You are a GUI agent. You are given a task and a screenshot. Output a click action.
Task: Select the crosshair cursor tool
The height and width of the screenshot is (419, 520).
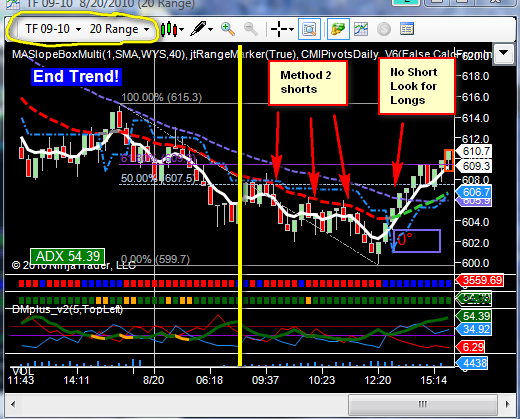(279, 29)
